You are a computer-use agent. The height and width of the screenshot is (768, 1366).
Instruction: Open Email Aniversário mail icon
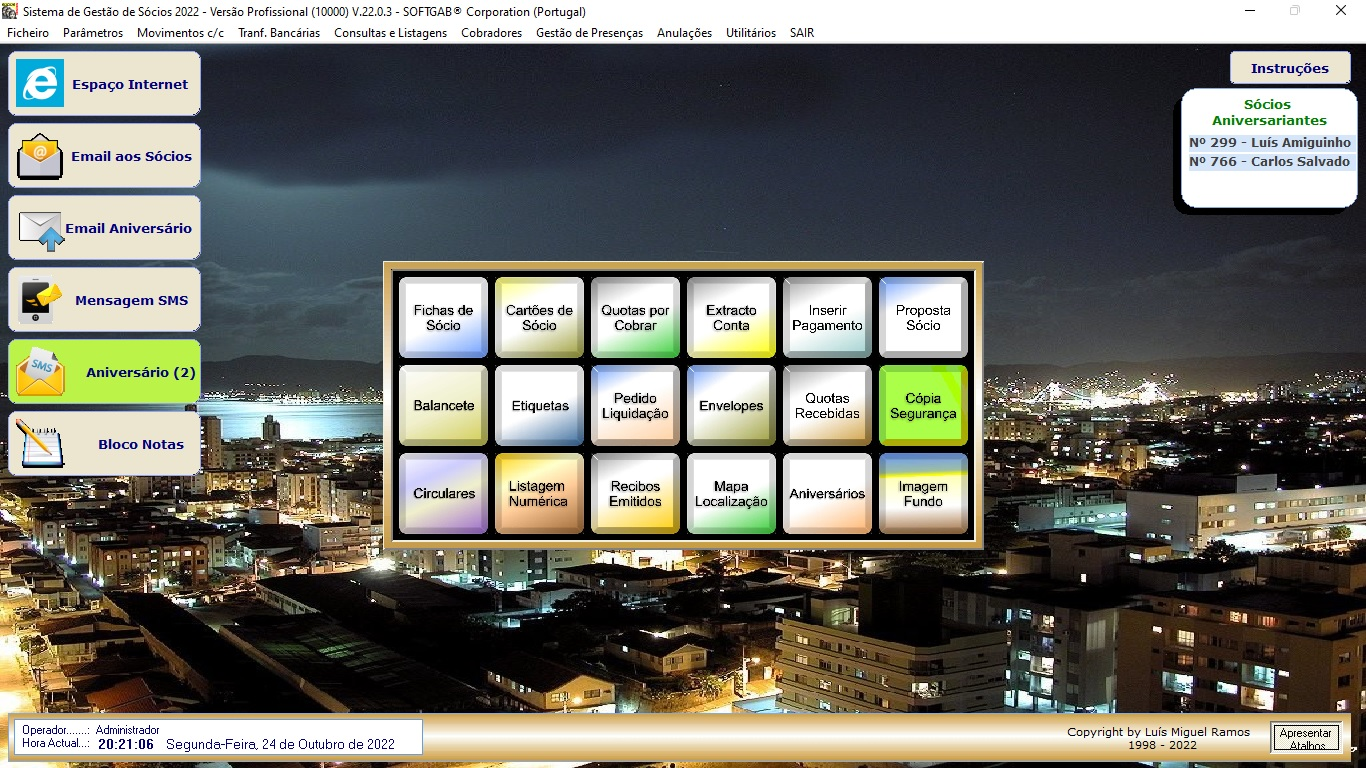40,229
